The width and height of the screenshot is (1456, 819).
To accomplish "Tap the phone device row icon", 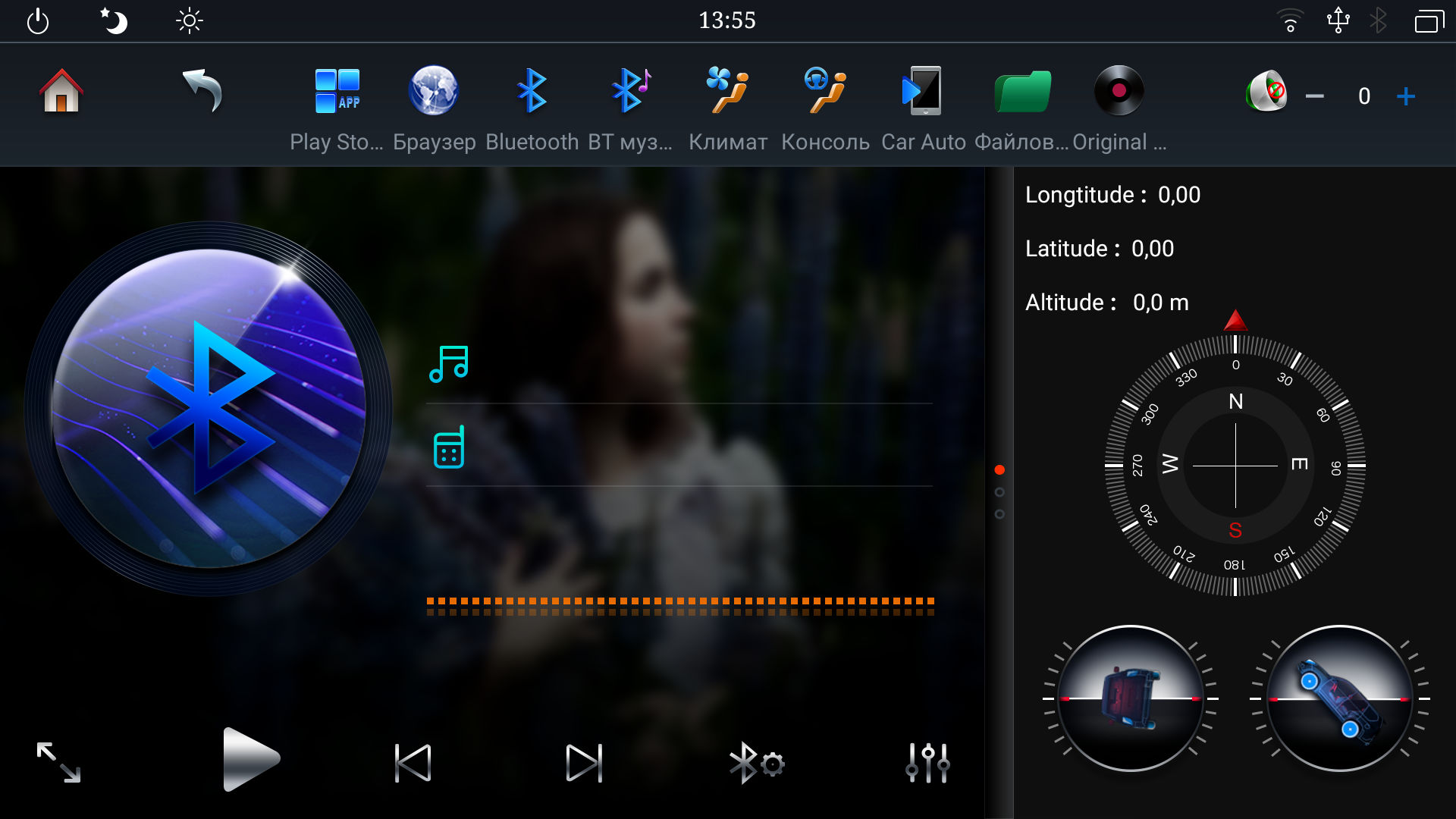I will pos(448,447).
